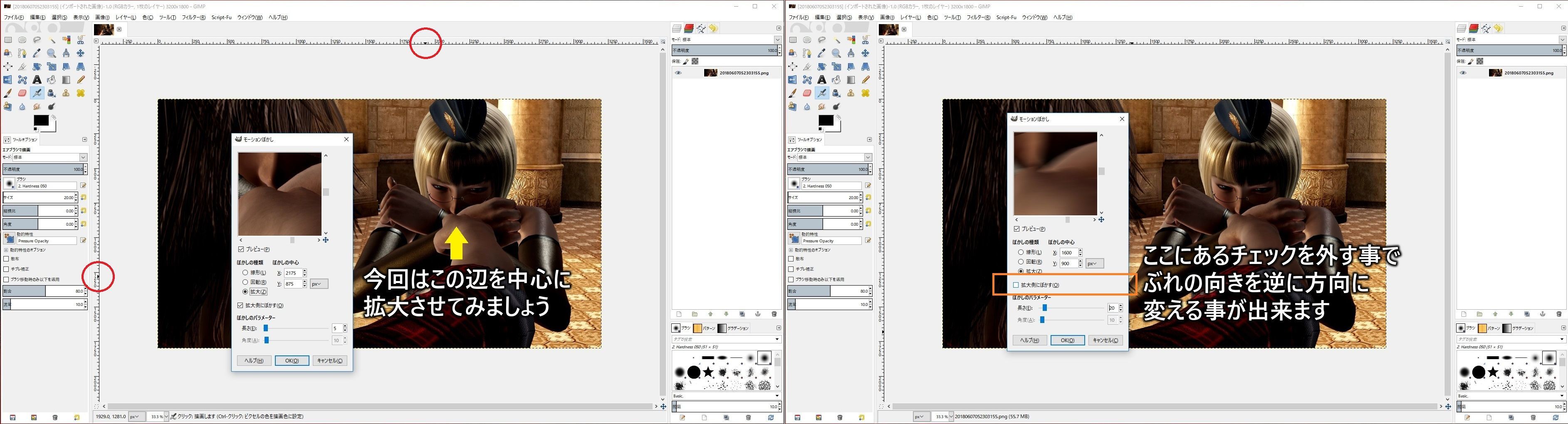Select Free Select lasso tool in left window
1568x424 pixels.
[37, 40]
